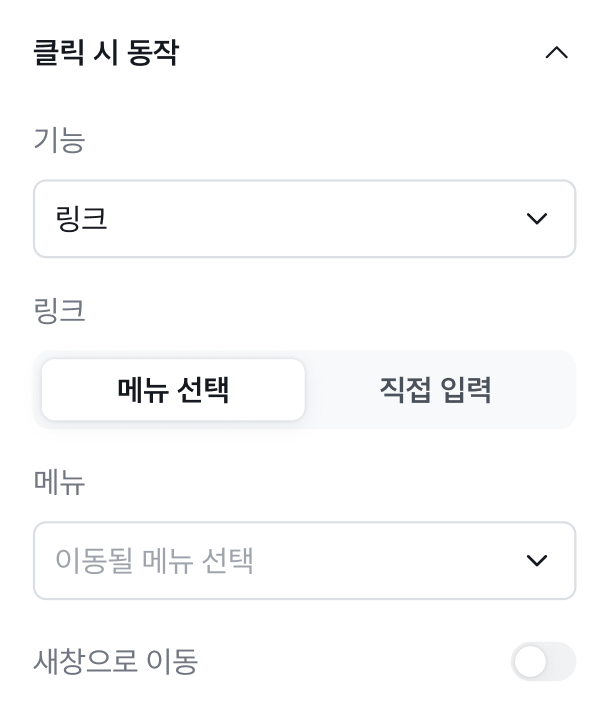Click the 직접 입력 button text
The image size is (611, 708).
(x=435, y=390)
